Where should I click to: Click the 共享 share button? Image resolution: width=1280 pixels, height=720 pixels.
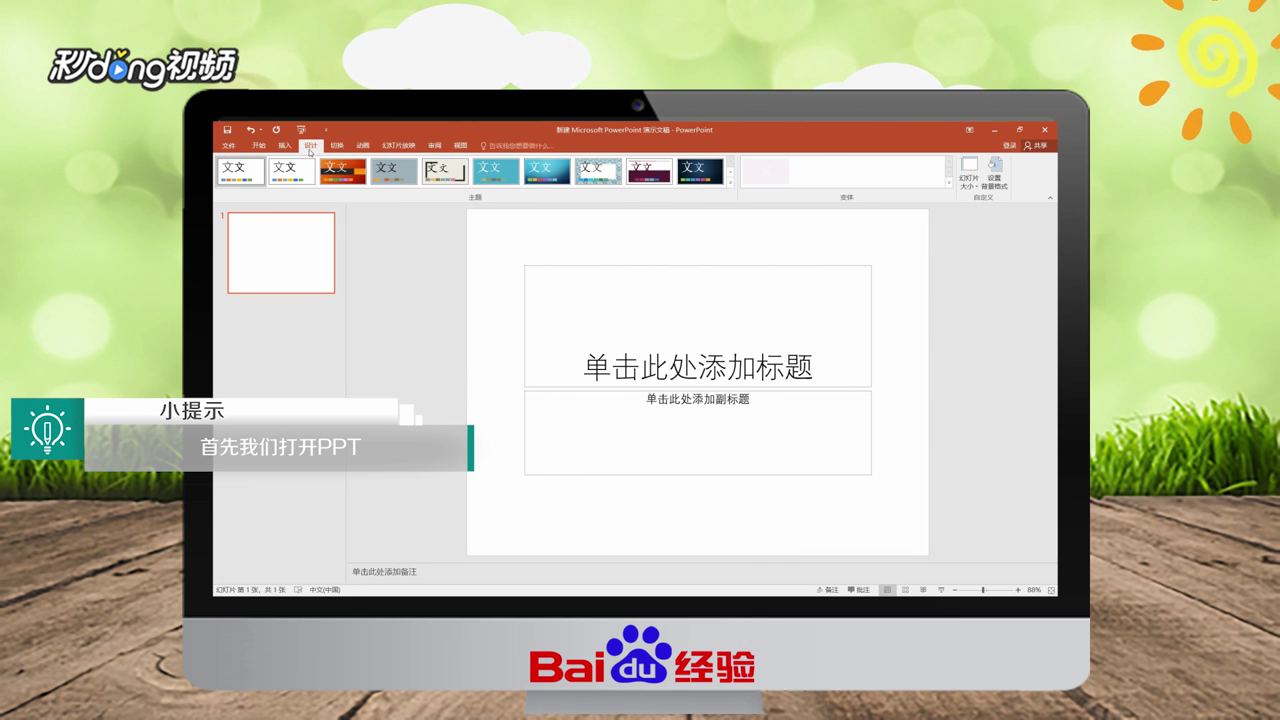[x=1036, y=146]
